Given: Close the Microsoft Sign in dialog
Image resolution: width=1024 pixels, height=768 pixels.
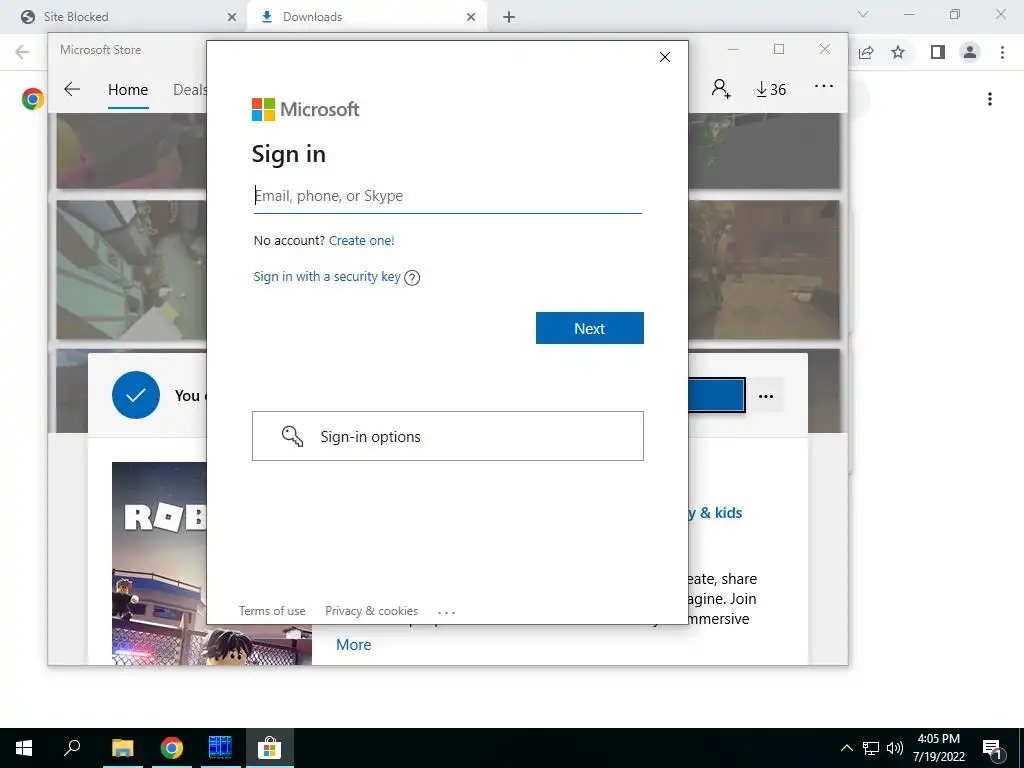Looking at the screenshot, I should [665, 57].
